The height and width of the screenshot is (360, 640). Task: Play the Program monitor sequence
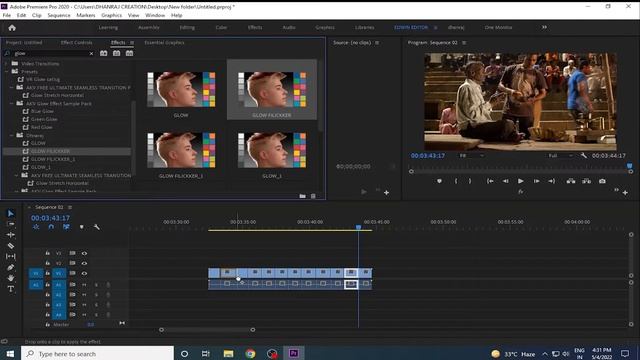click(520, 181)
